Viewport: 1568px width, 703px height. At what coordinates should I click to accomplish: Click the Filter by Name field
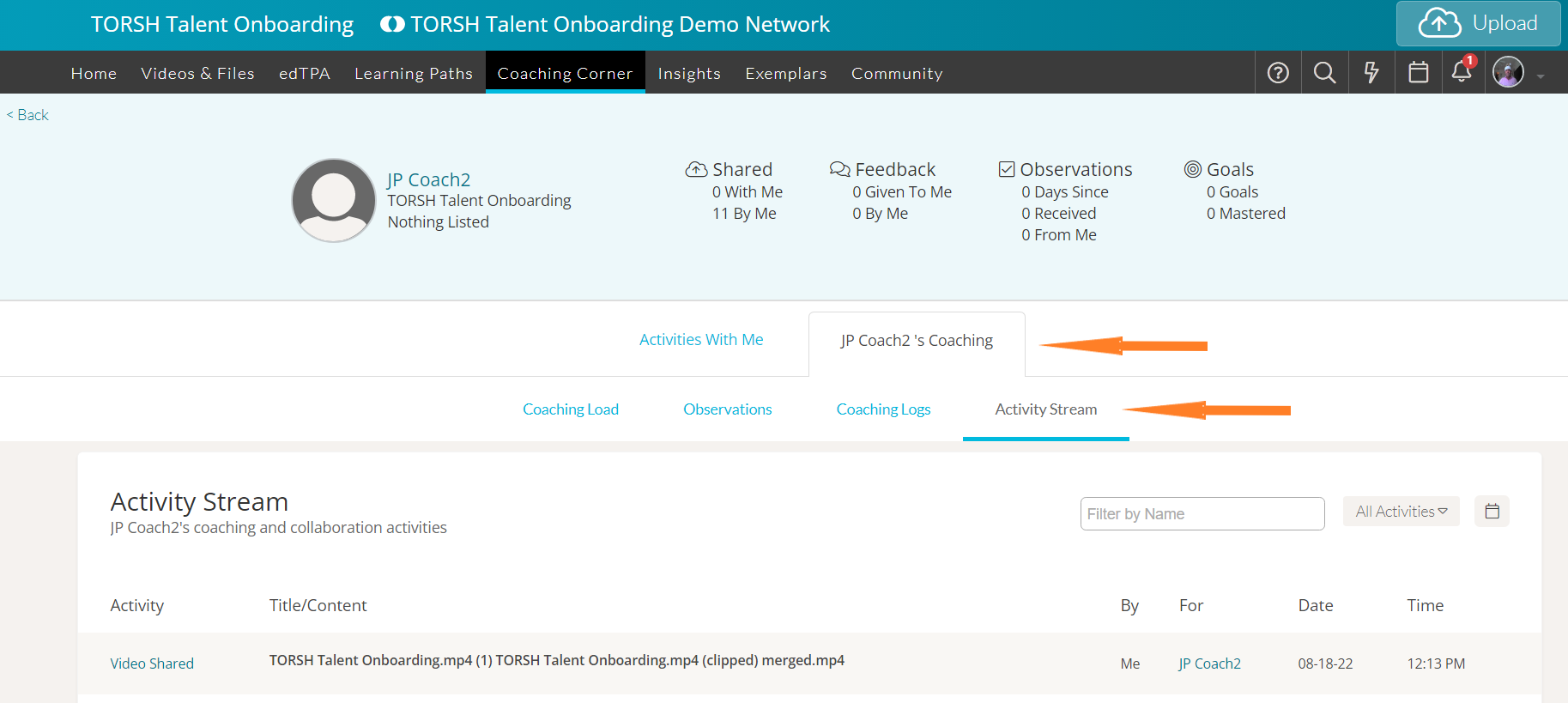click(x=1202, y=514)
